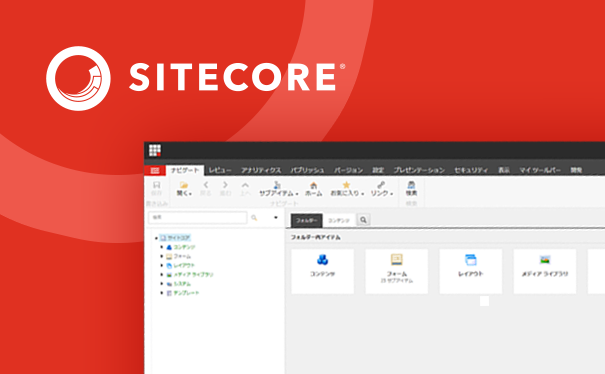
Task: Expand the コンテンツ node in the tree
Action: [162, 247]
